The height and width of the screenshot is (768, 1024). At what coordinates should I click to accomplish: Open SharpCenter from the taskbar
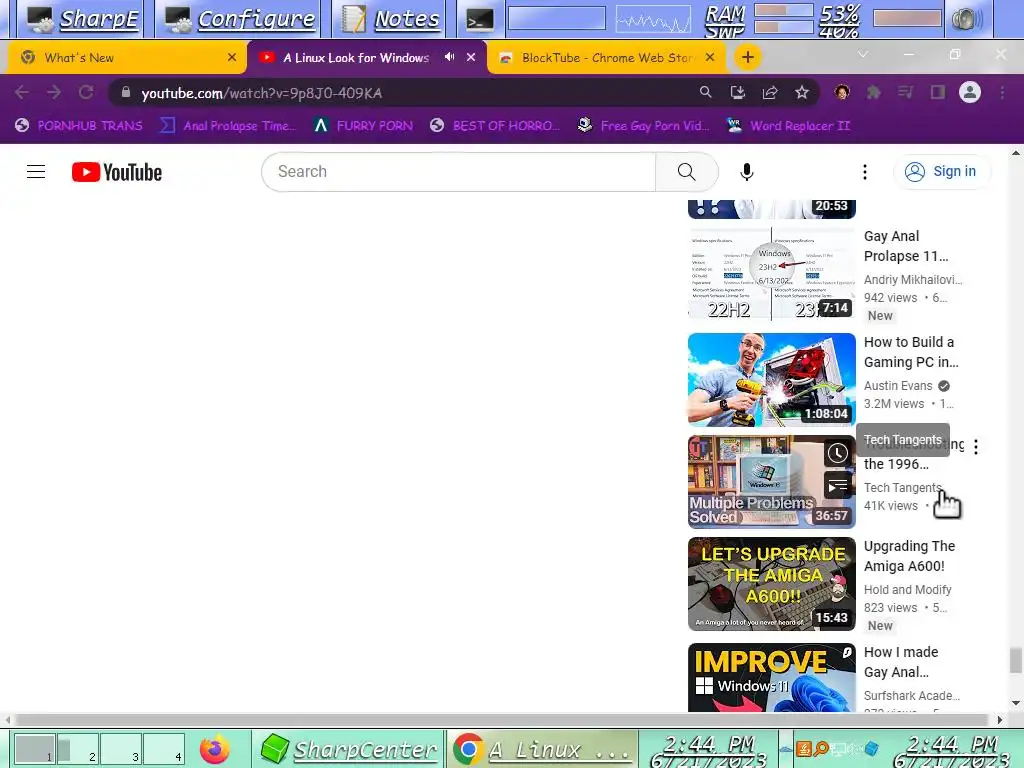click(x=349, y=750)
